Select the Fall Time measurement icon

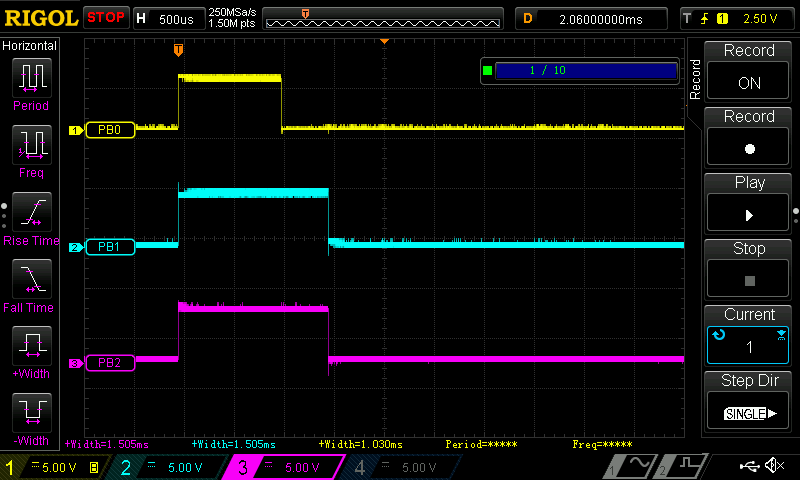(32, 279)
